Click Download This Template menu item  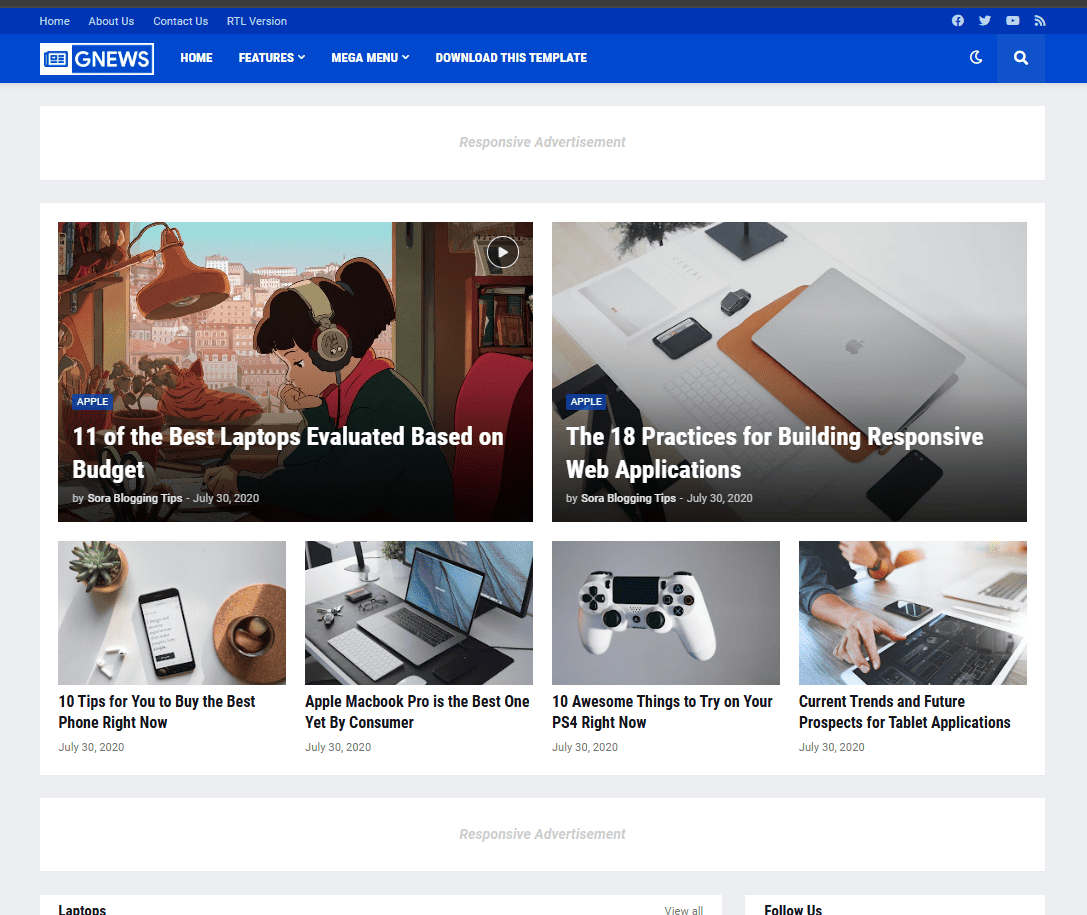[x=511, y=58]
